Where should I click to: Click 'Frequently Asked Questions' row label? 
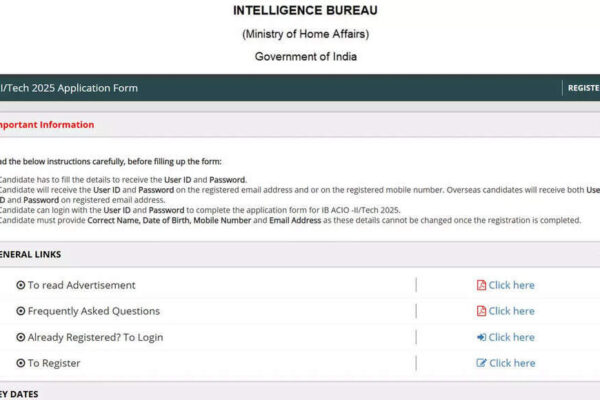click(94, 311)
